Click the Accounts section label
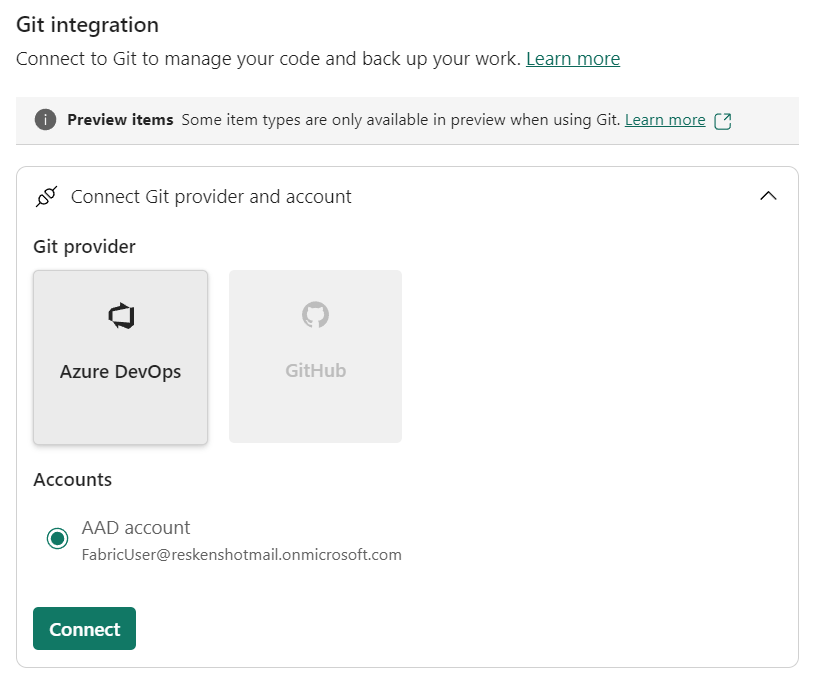Viewport: 822px width, 684px height. point(73,480)
